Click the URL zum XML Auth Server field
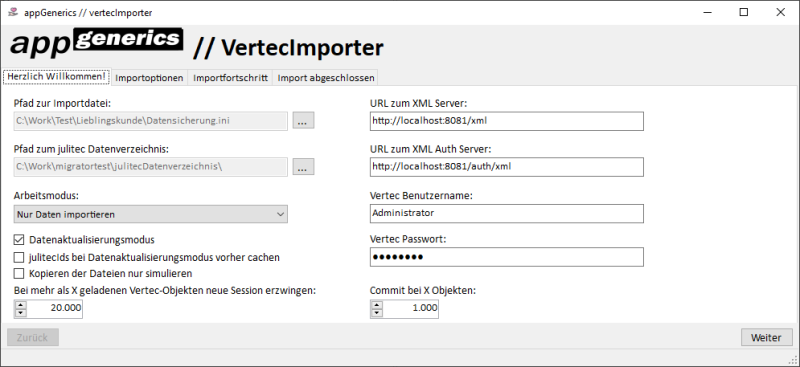Screen dimensions: 800x367 pyautogui.click(x=507, y=166)
